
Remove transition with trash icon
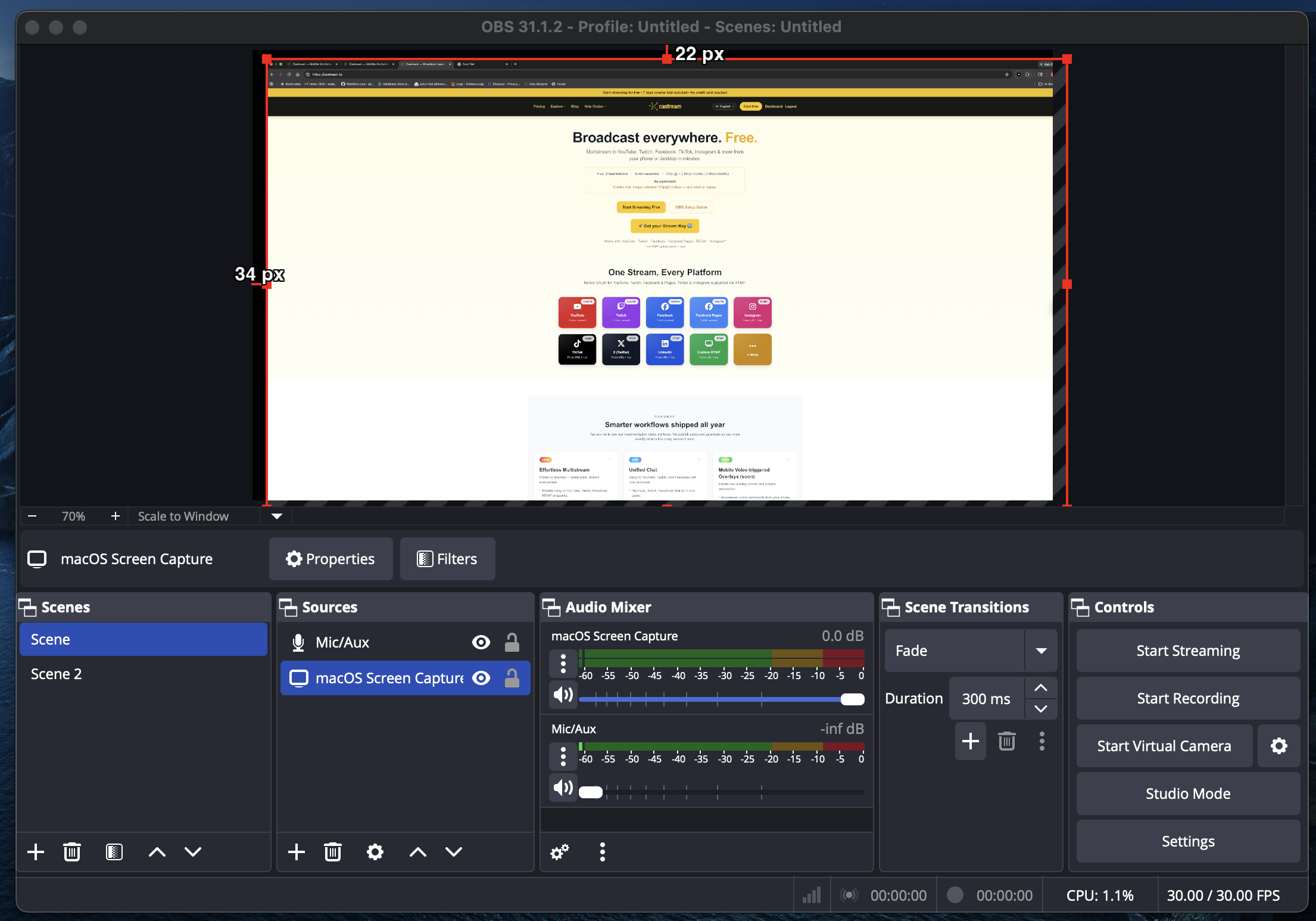pyautogui.click(x=1006, y=741)
